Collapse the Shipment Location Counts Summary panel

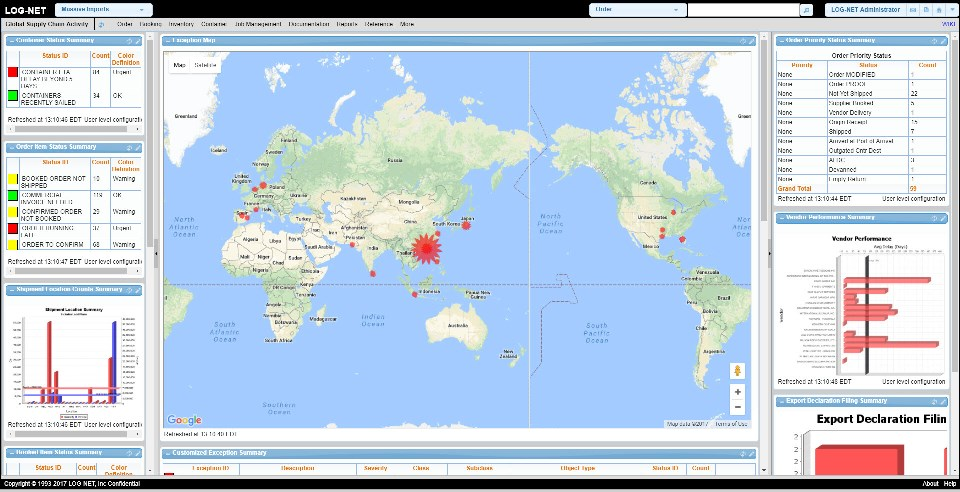(x=12, y=289)
